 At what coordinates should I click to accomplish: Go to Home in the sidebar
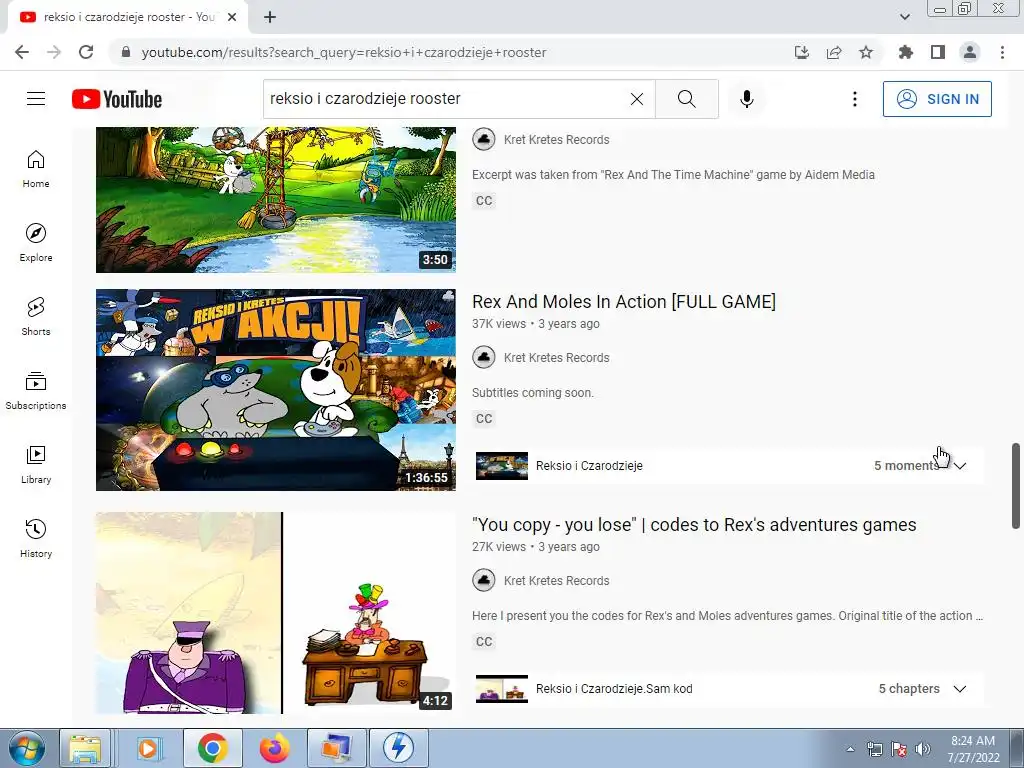coord(36,169)
